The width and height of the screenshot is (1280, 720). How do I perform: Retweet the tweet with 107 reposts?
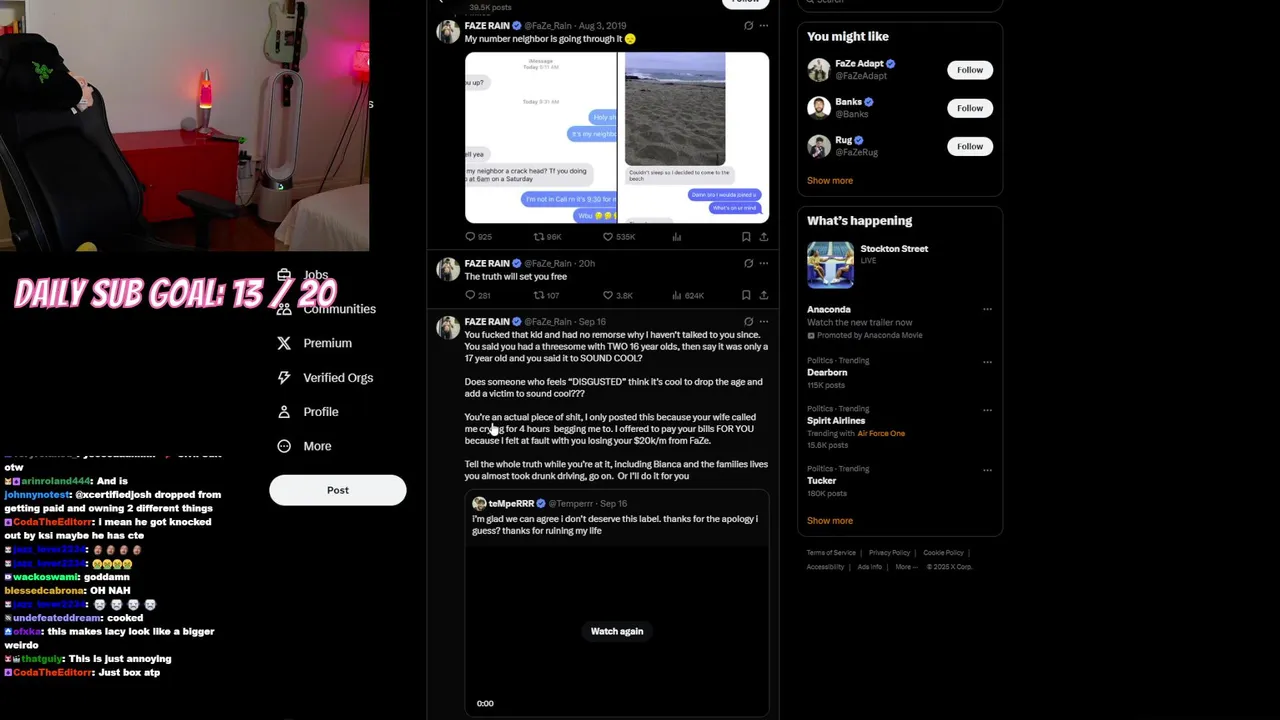pos(539,295)
